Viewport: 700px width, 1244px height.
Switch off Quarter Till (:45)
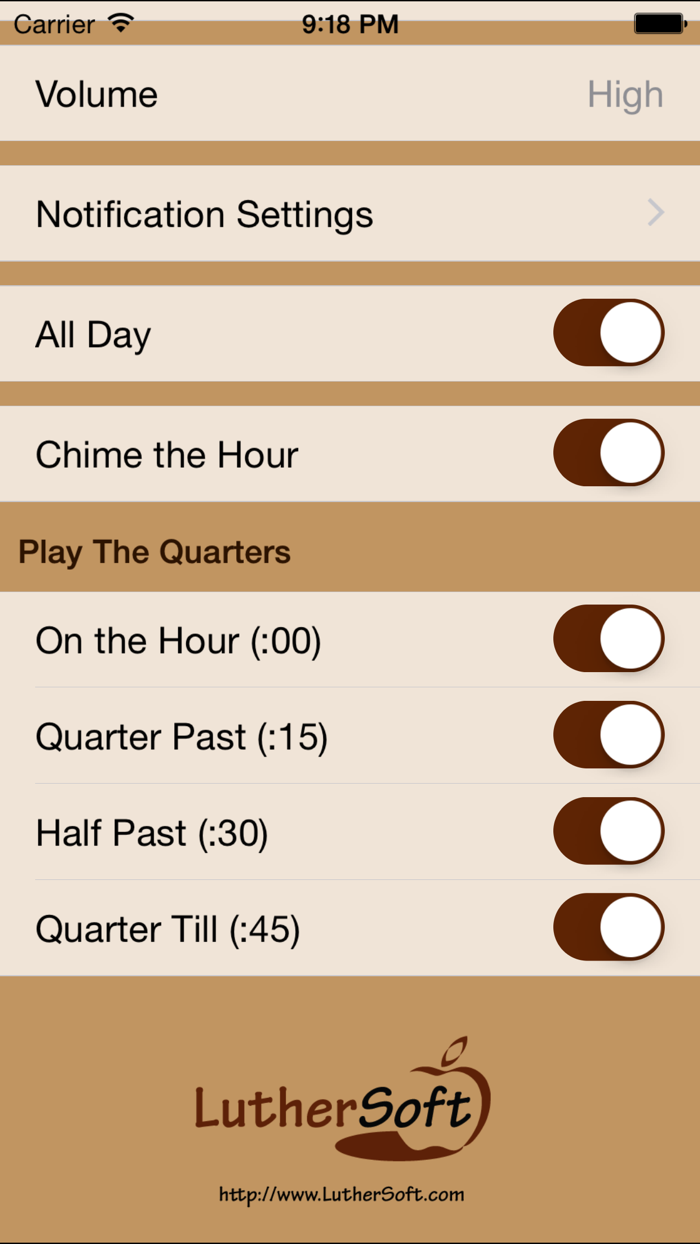(x=608, y=927)
